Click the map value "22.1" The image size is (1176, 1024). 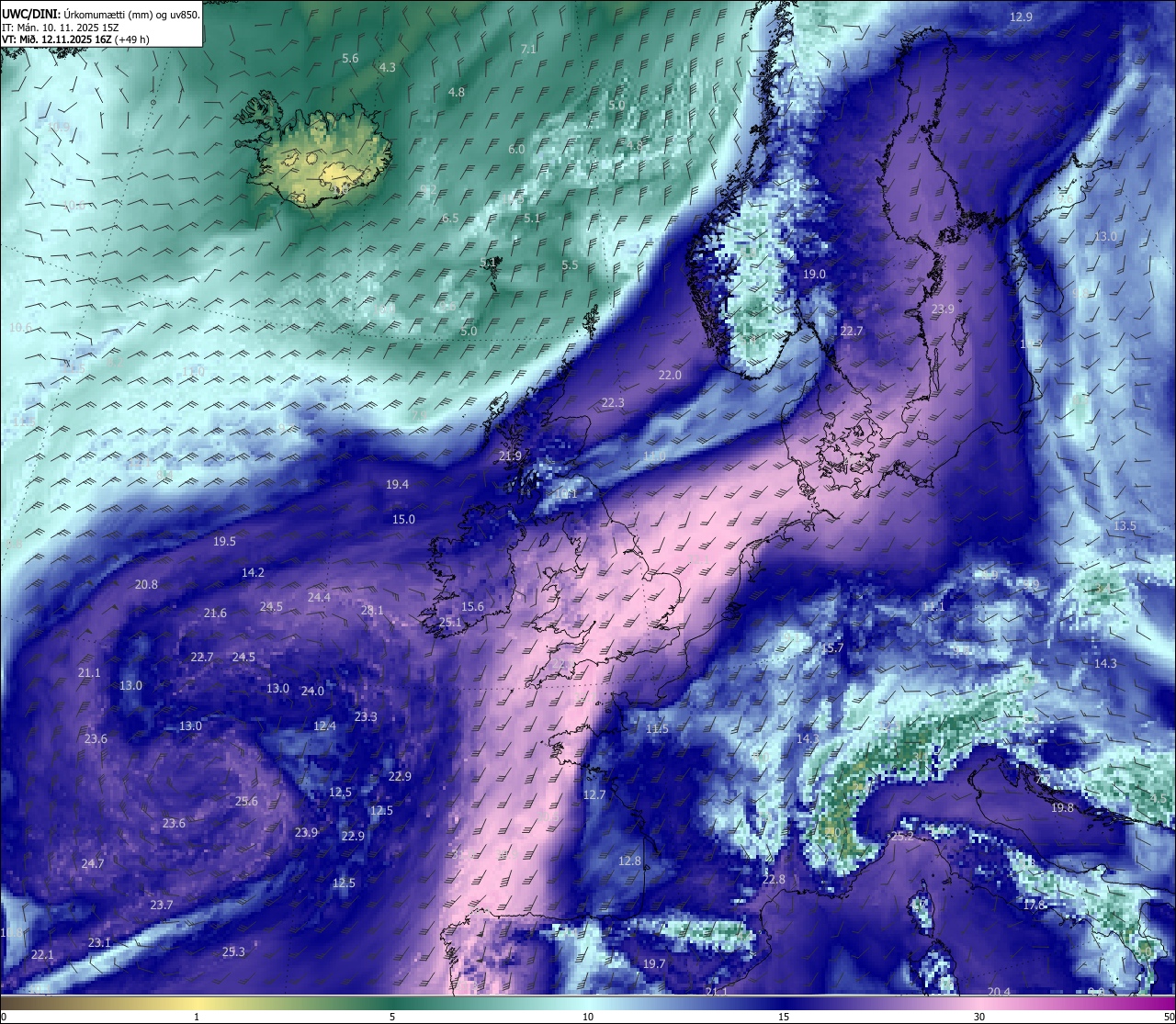(x=42, y=955)
